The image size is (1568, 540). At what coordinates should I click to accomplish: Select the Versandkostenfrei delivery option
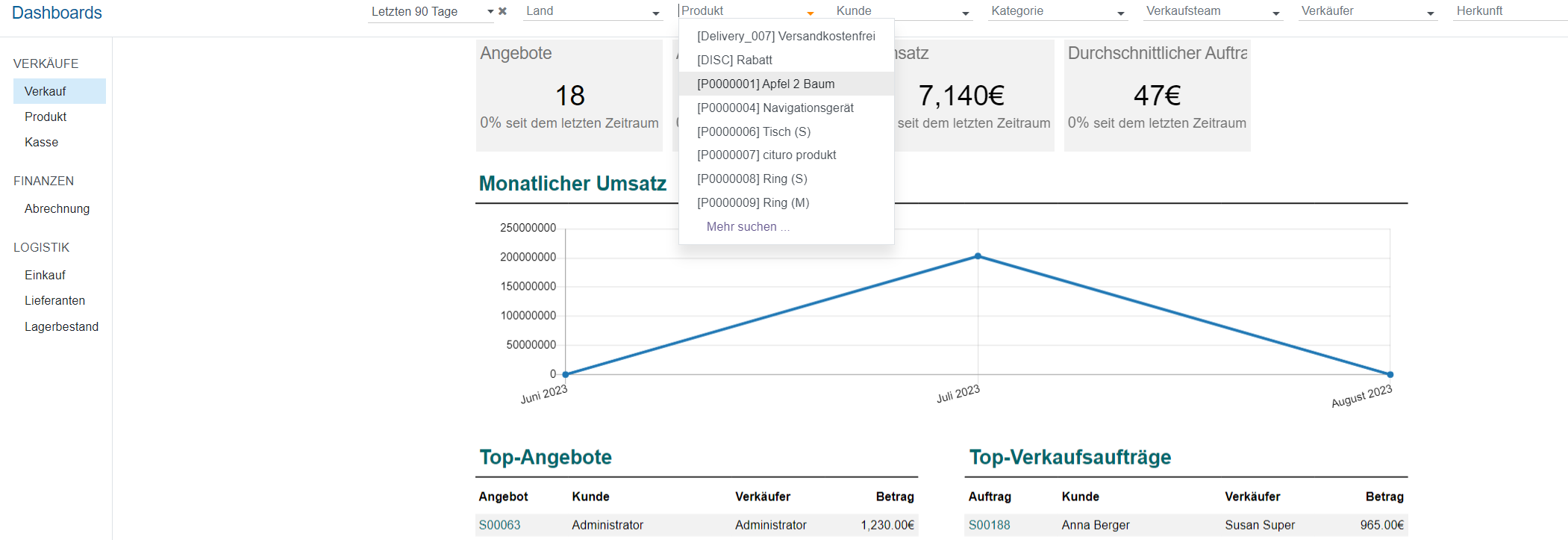coord(786,36)
